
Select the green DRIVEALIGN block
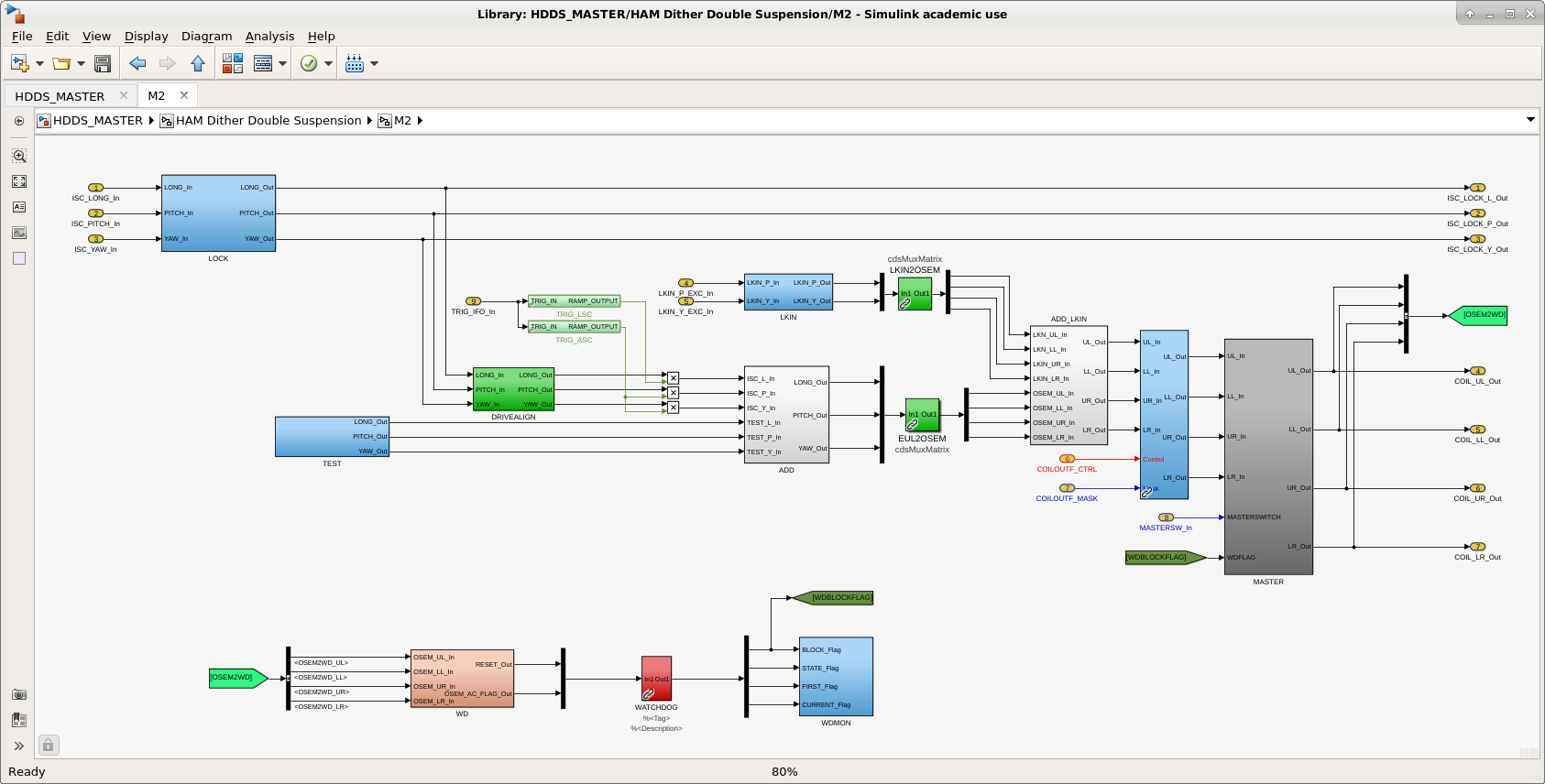pyautogui.click(x=513, y=389)
